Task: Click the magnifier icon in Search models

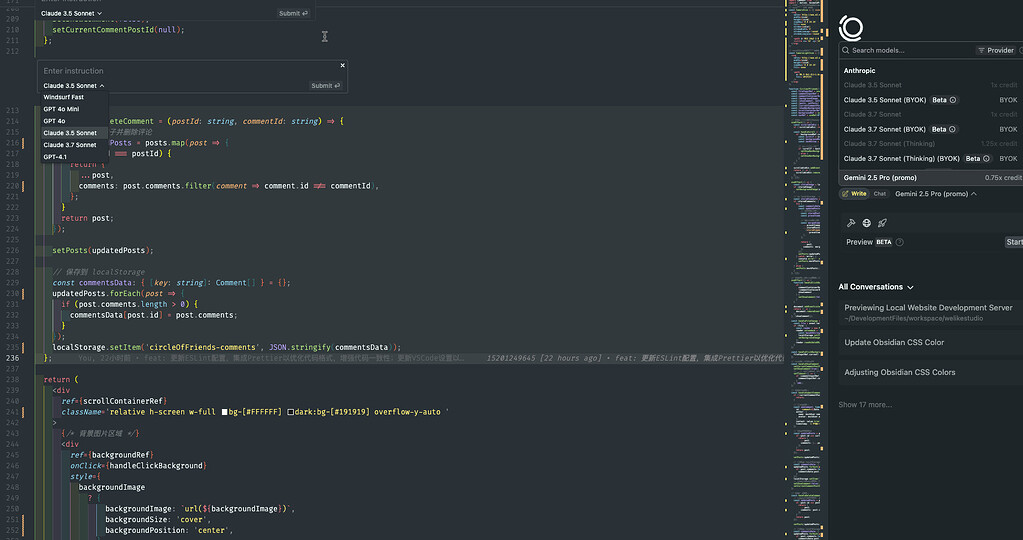Action: [x=846, y=50]
